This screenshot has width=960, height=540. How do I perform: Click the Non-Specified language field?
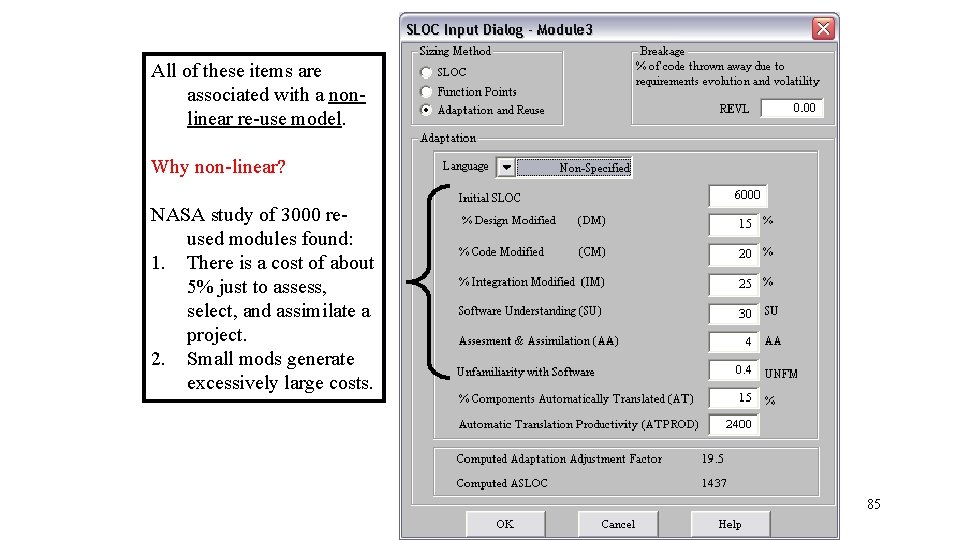[x=574, y=168]
